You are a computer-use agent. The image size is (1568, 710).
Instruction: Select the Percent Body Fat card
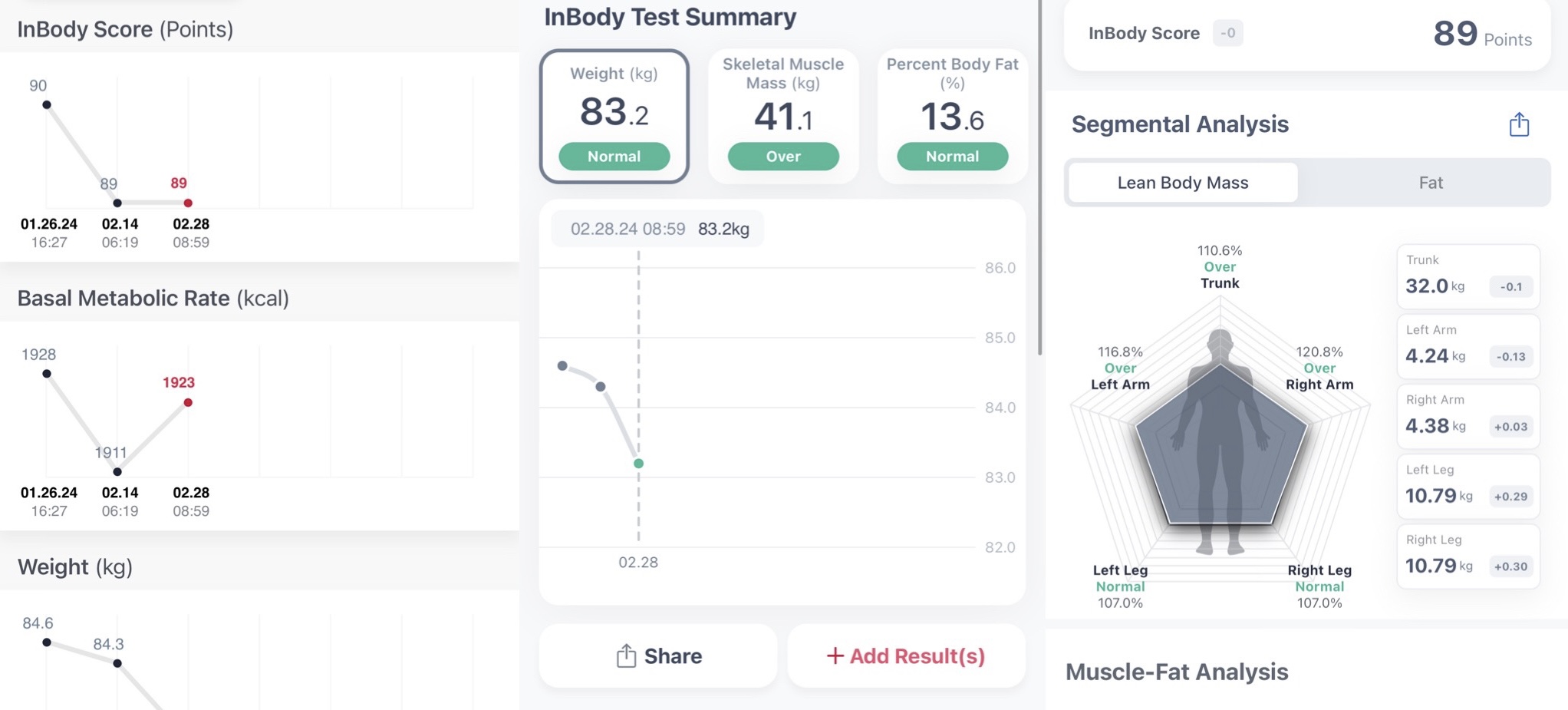click(x=951, y=115)
